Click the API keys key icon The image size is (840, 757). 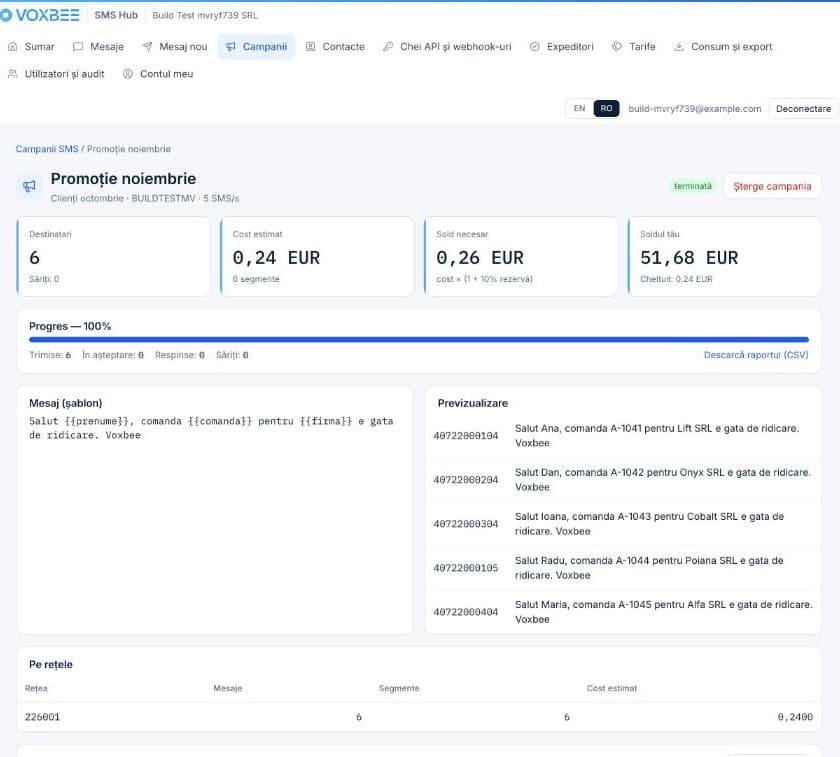[388, 47]
